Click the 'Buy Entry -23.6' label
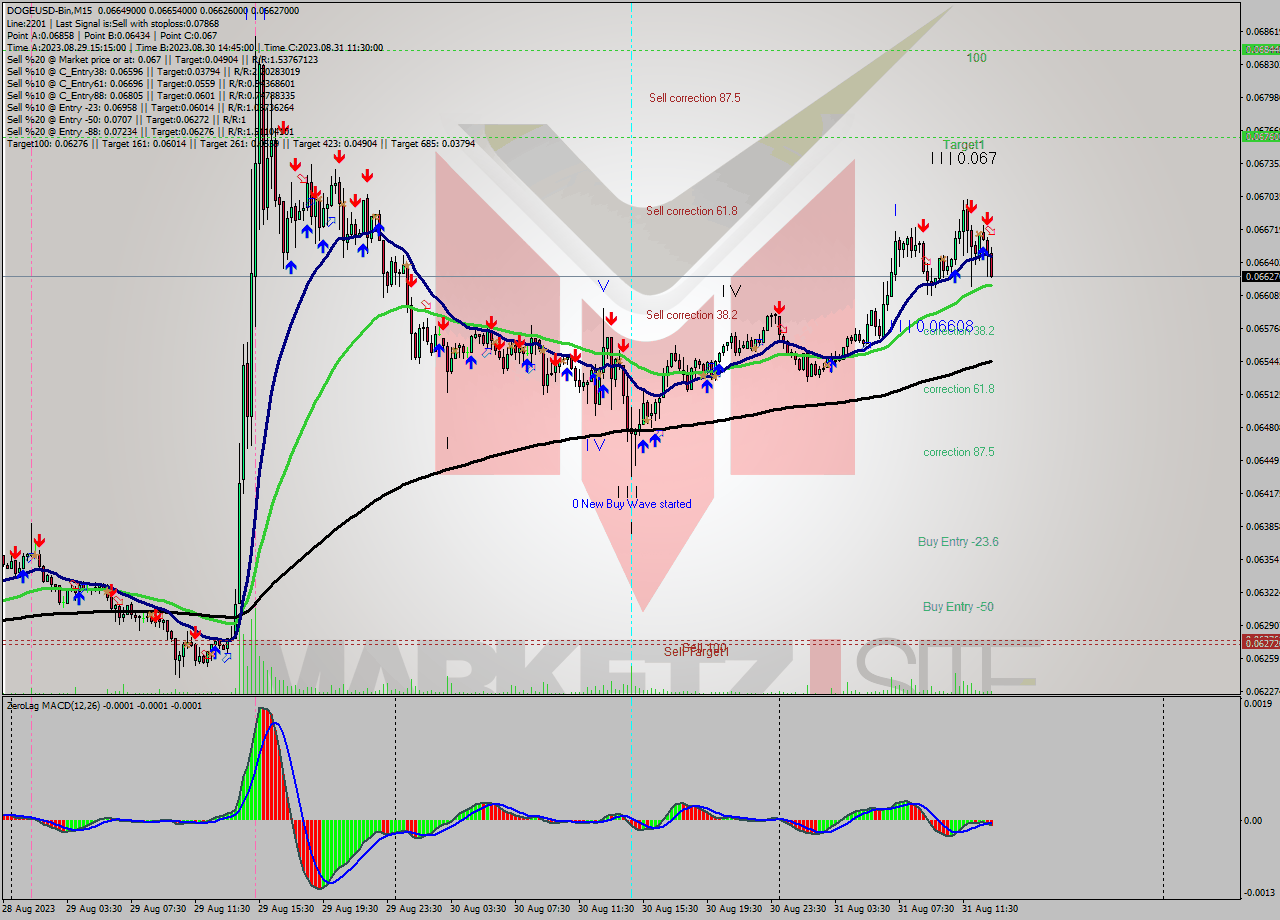The width and height of the screenshot is (1280, 920). (958, 542)
